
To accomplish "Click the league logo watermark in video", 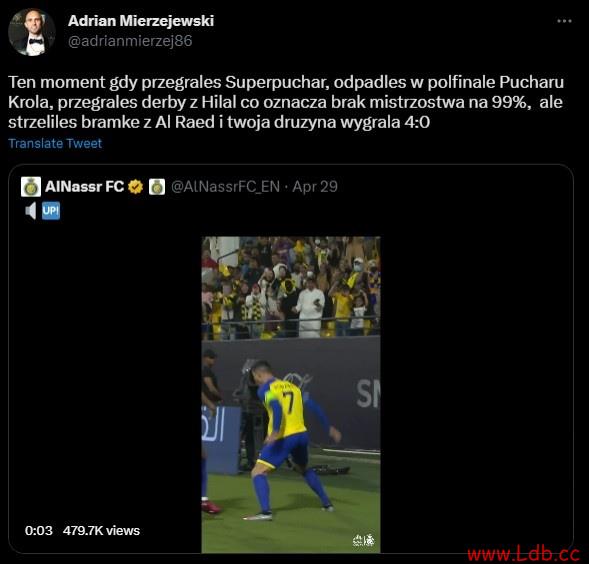I will tap(363, 540).
